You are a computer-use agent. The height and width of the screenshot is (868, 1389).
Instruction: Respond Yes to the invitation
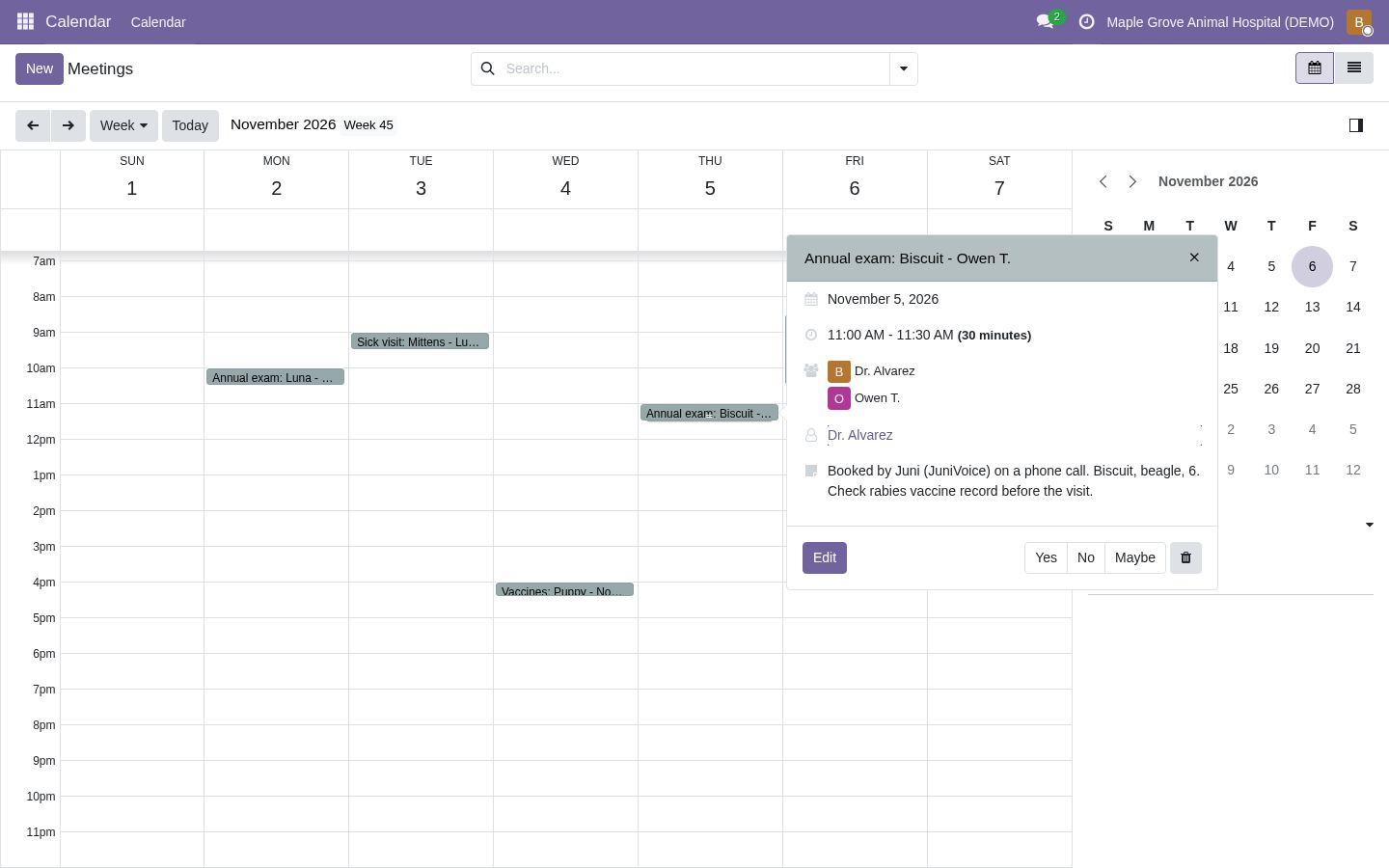[x=1046, y=557]
